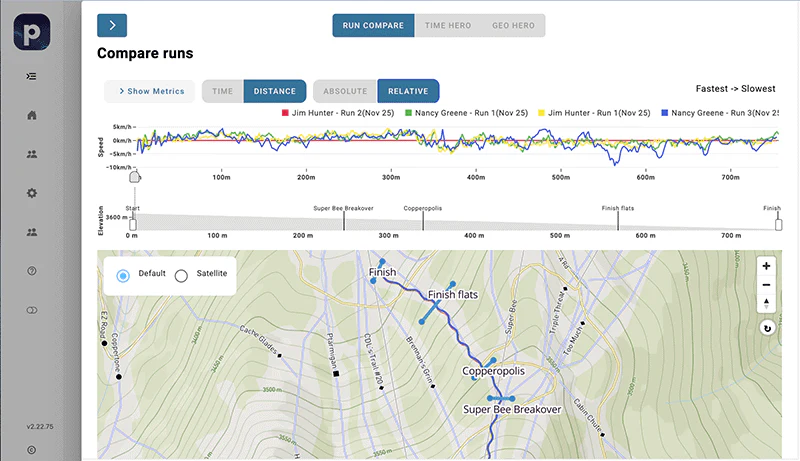Reset map bearing with compass icon

click(x=766, y=302)
